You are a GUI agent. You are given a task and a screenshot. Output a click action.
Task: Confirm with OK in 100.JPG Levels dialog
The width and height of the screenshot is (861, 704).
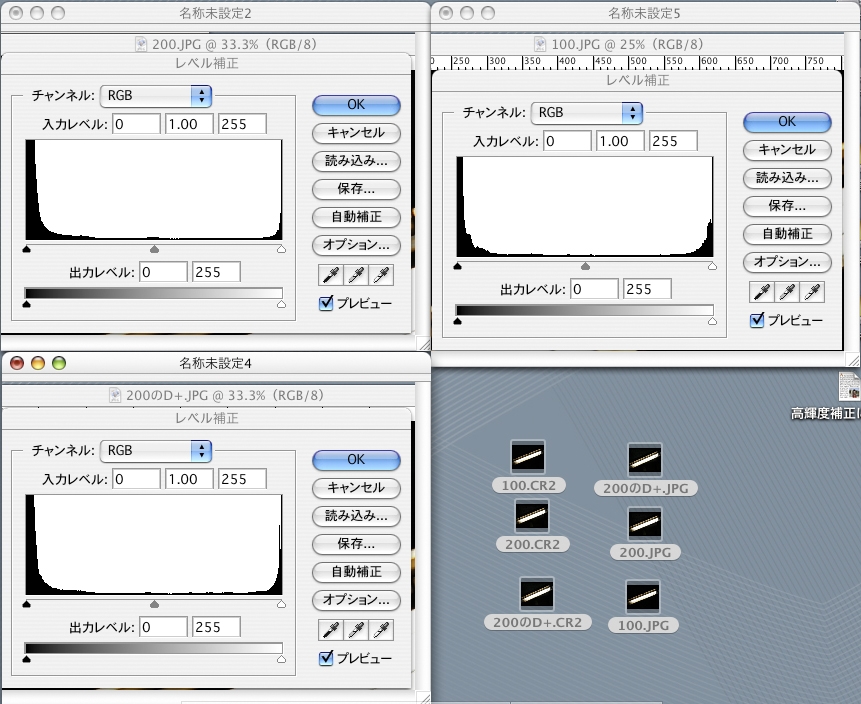(x=787, y=122)
